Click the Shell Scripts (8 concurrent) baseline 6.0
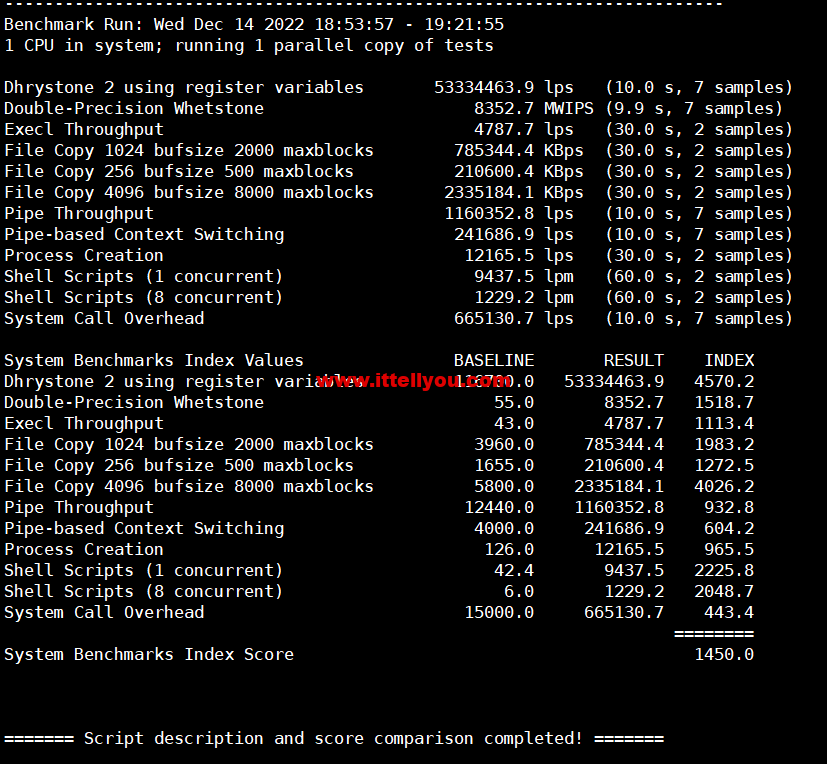 coord(519,592)
